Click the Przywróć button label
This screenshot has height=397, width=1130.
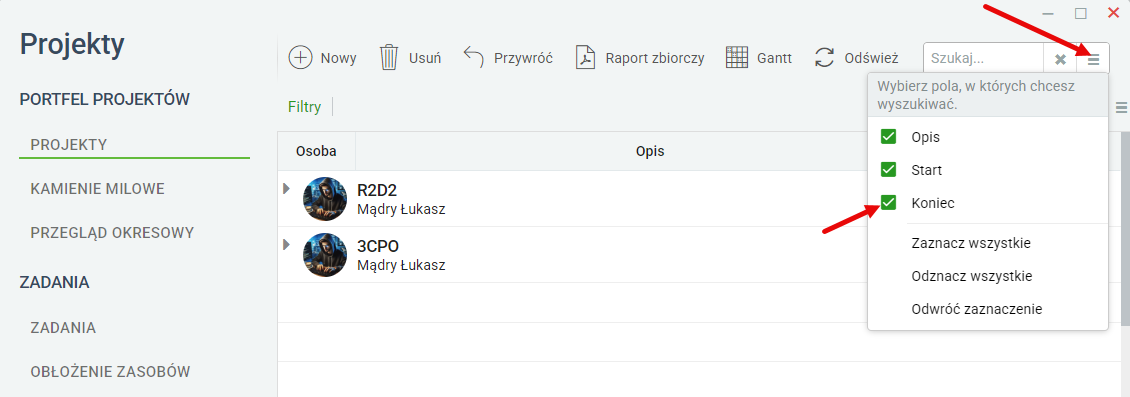(x=523, y=58)
